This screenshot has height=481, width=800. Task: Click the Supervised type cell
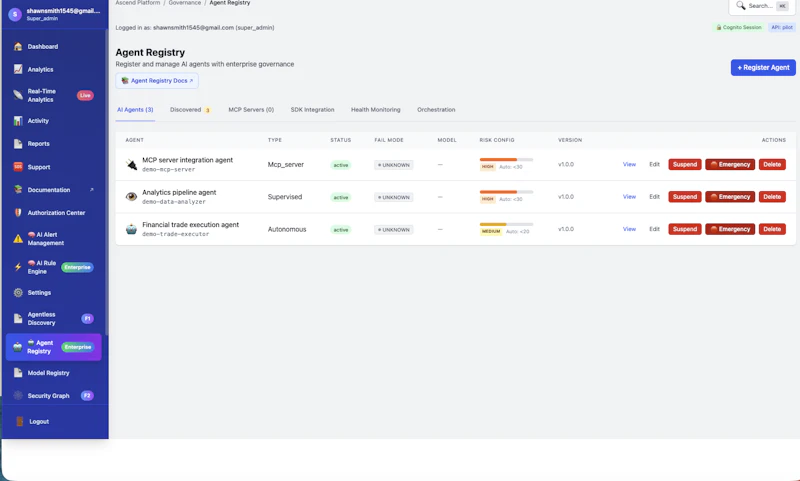tap(285, 197)
